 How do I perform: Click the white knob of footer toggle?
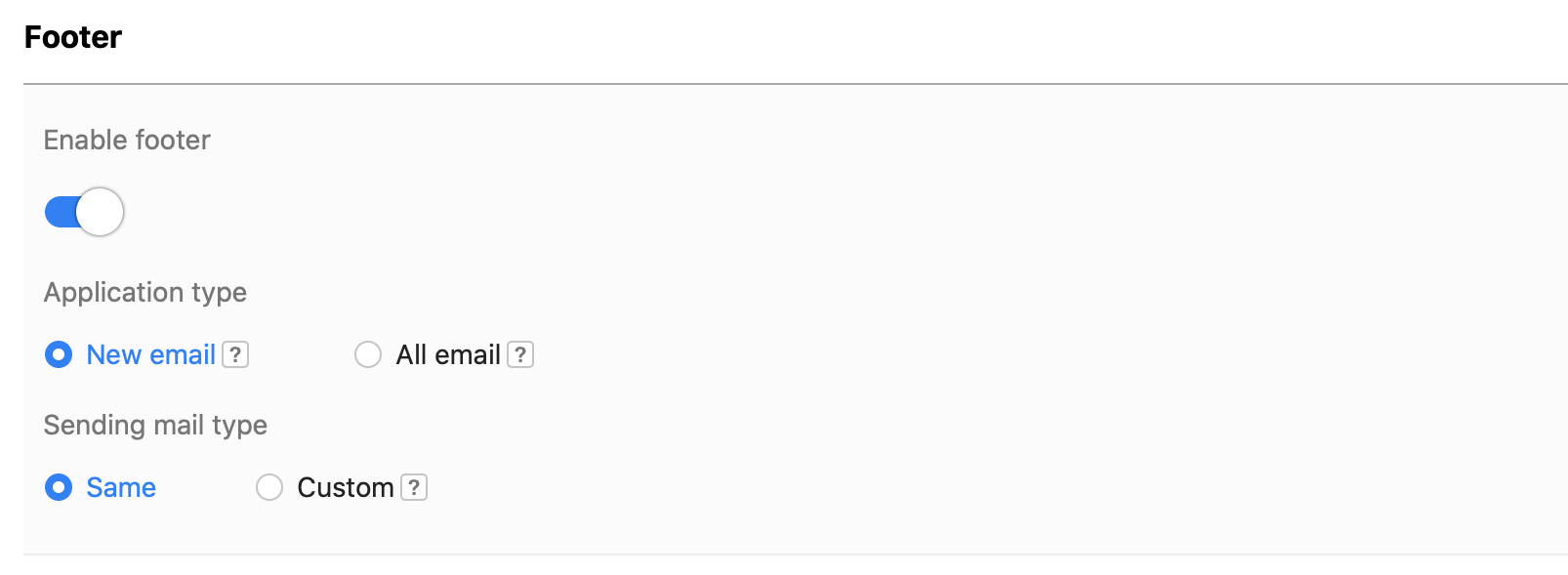tap(100, 212)
